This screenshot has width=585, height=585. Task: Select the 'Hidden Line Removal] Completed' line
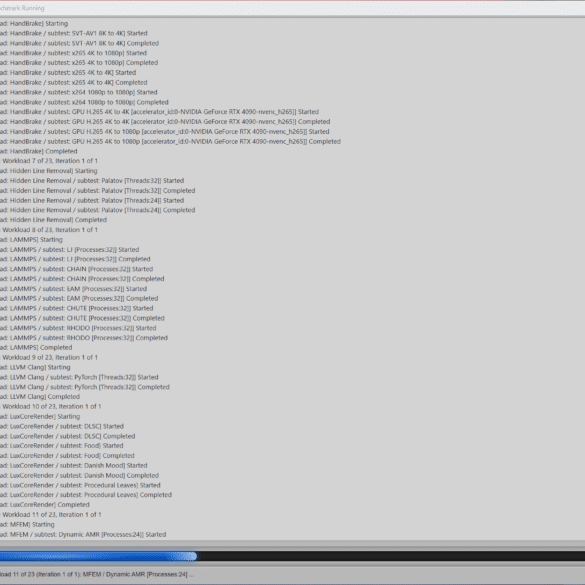pos(54,220)
